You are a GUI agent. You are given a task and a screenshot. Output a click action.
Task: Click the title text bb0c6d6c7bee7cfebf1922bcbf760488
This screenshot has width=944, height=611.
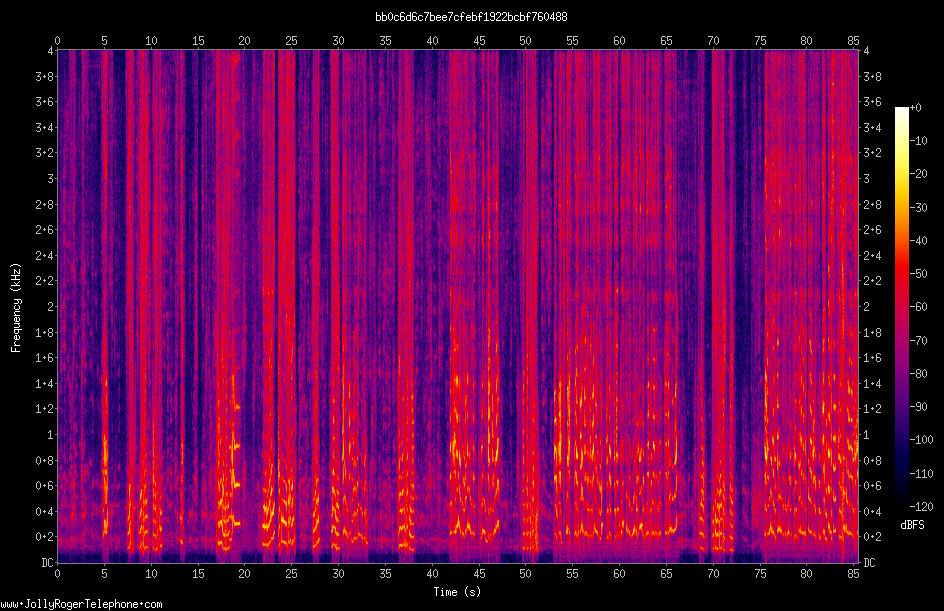[x=471, y=17]
